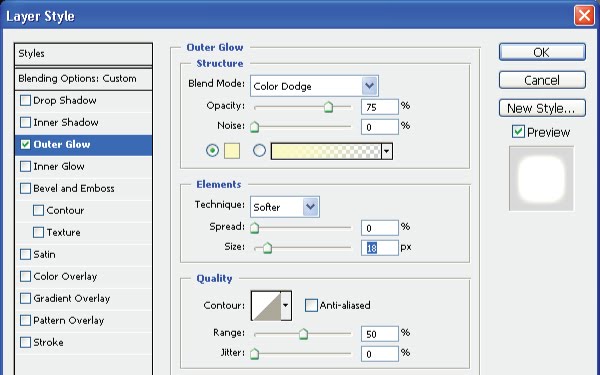Image resolution: width=600 pixels, height=375 pixels.
Task: Enable the Gradient Overlay checkbox
Action: [x=25, y=298]
